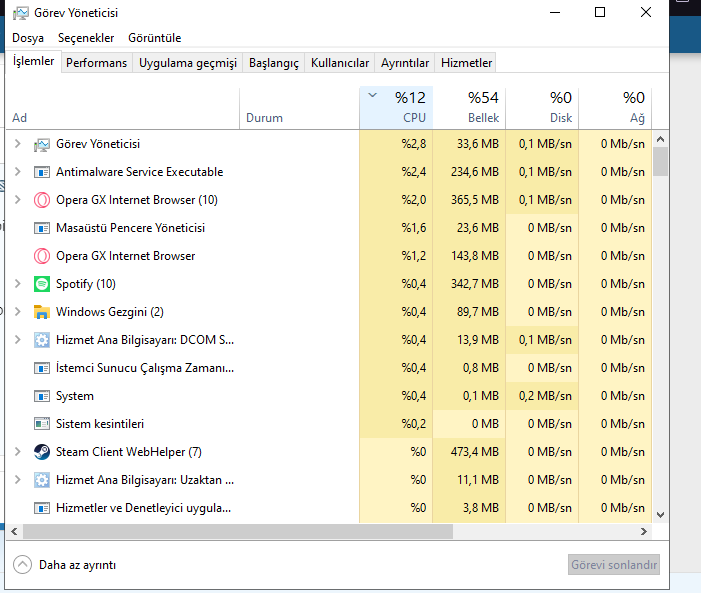Viewport: 701px width, 593px height.
Task: Click the 89,7 MB memory value
Action: pos(477,312)
